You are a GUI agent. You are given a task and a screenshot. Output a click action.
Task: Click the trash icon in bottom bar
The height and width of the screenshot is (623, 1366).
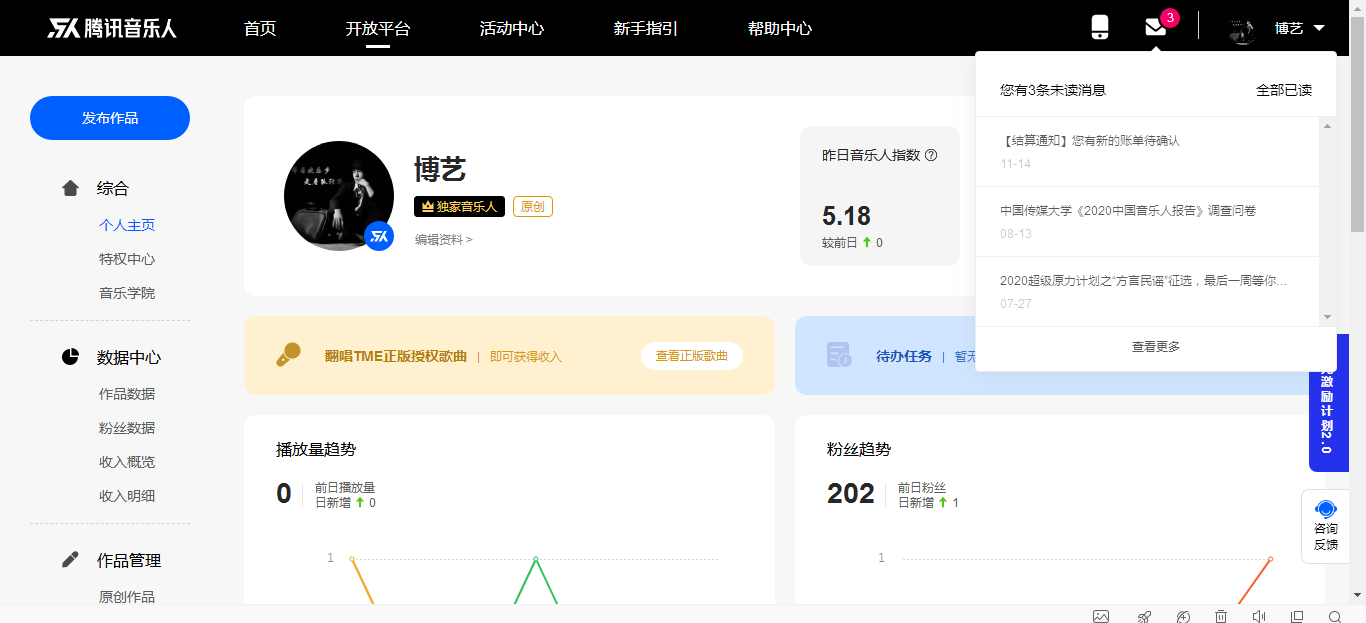coord(1221,616)
